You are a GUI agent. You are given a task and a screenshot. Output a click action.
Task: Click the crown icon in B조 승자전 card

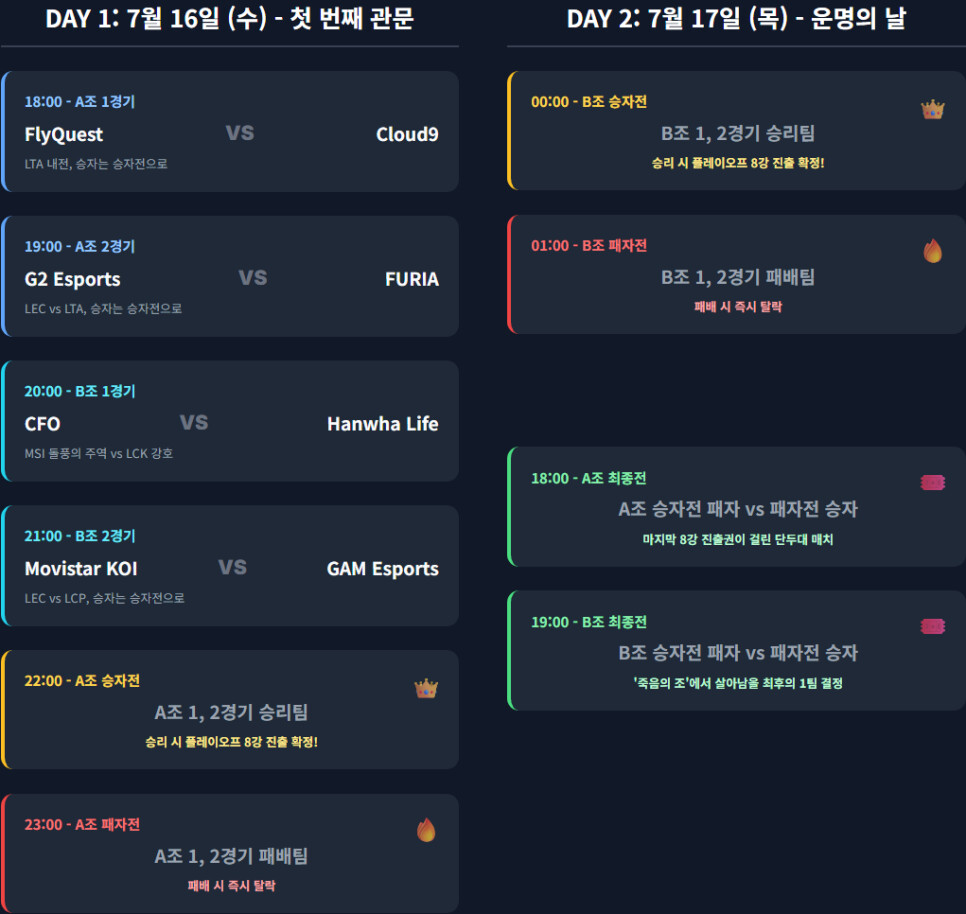click(x=932, y=110)
